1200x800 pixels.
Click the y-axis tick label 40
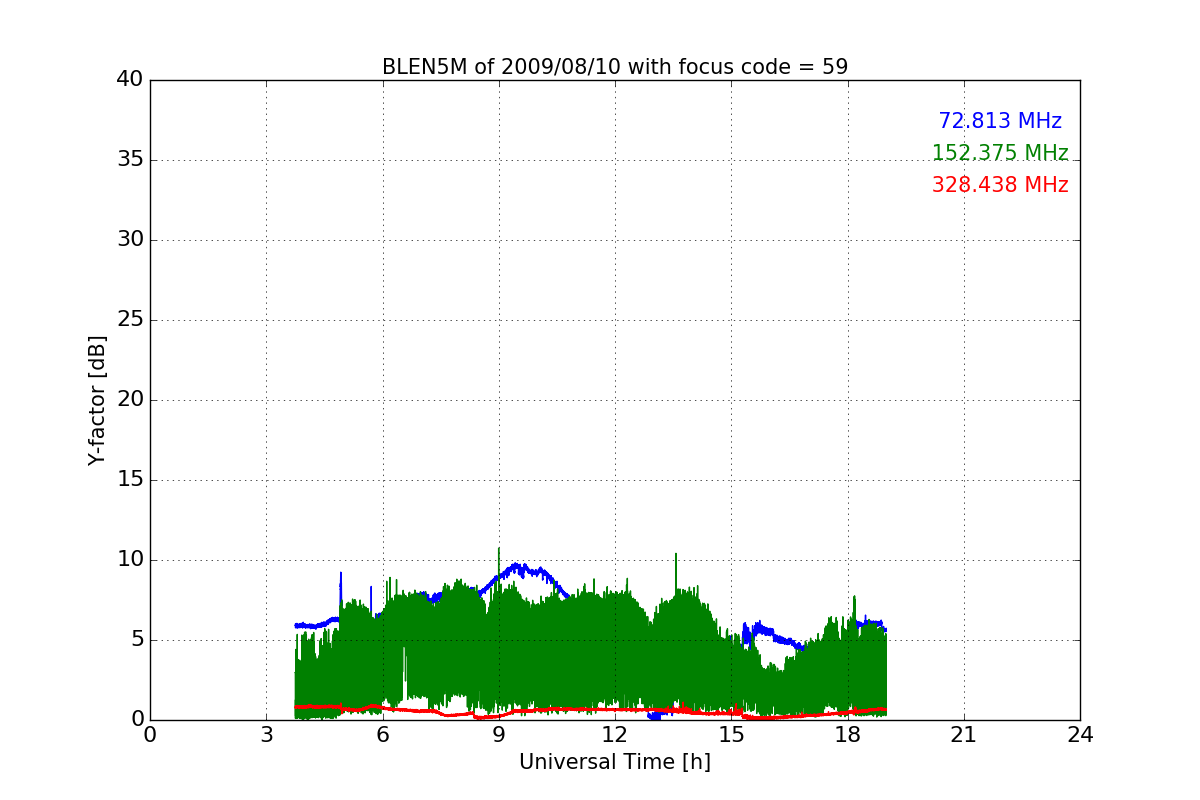129,80
